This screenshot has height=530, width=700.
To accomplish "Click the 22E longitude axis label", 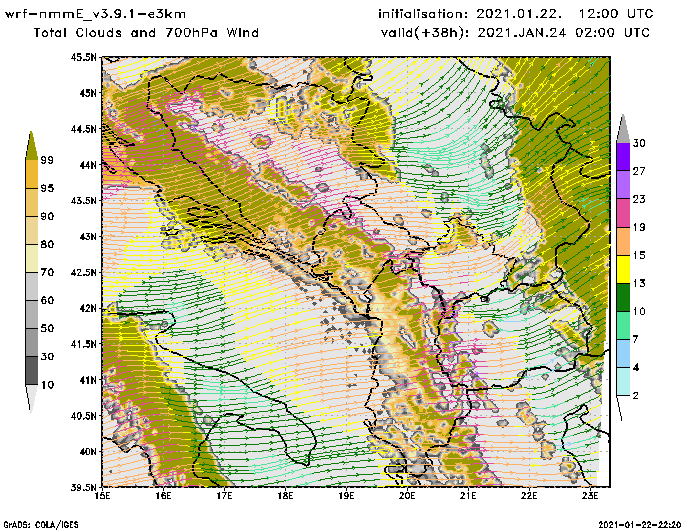I will coord(529,496).
